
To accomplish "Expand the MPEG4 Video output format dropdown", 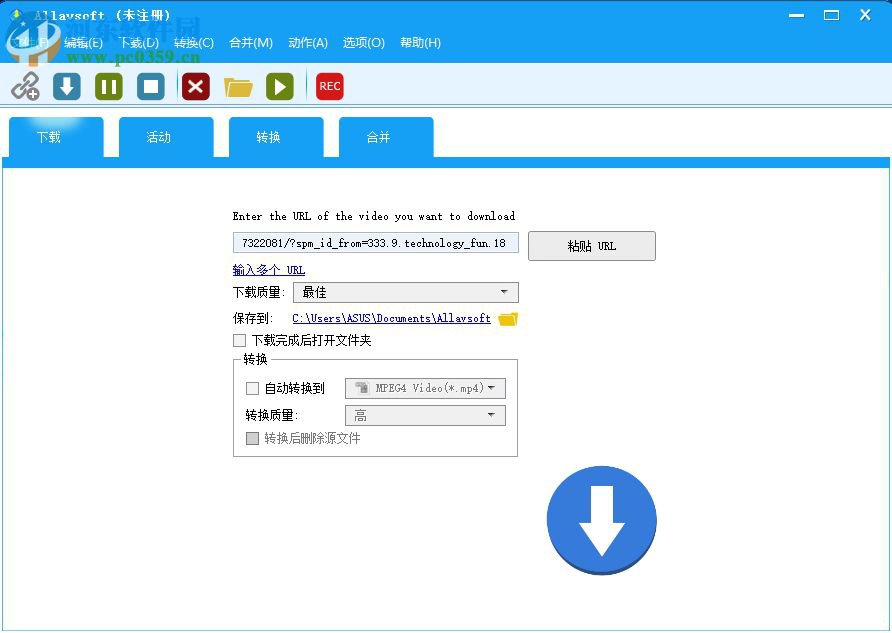I will [x=492, y=388].
